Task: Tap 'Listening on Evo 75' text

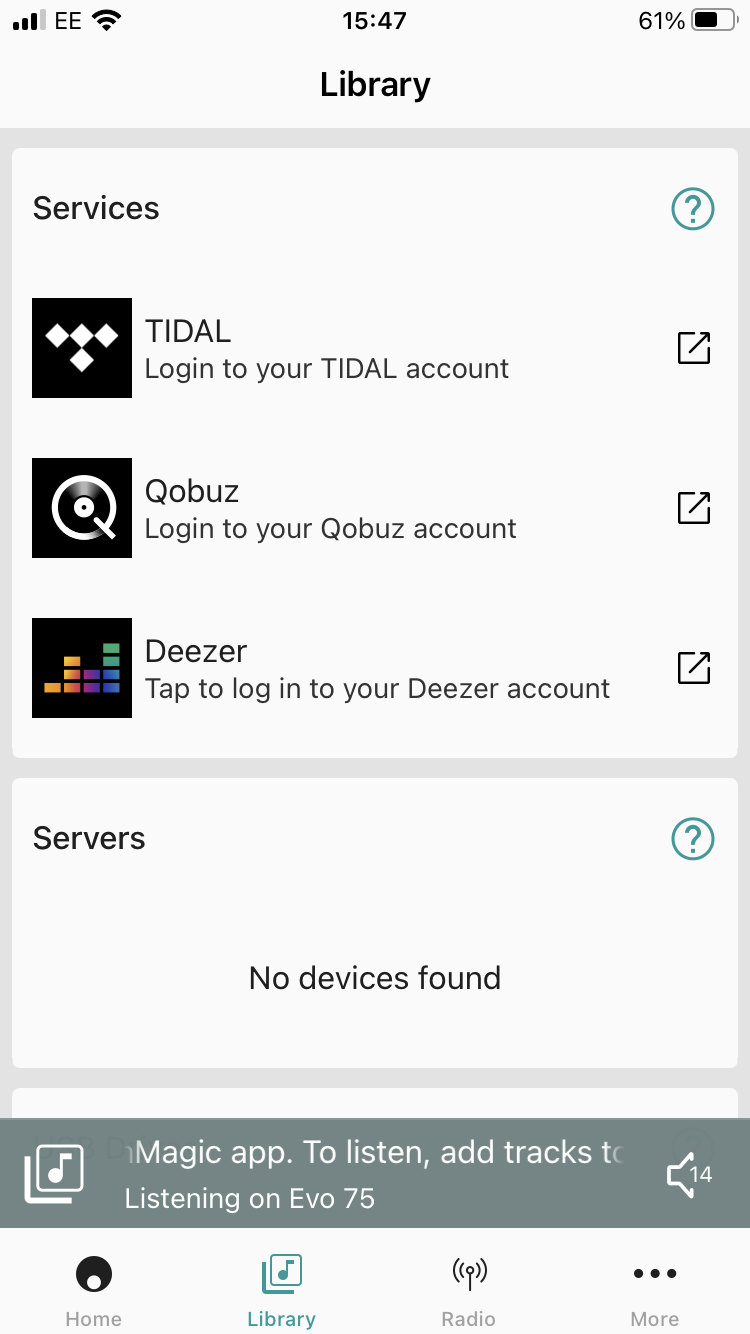Action: coord(250,1198)
